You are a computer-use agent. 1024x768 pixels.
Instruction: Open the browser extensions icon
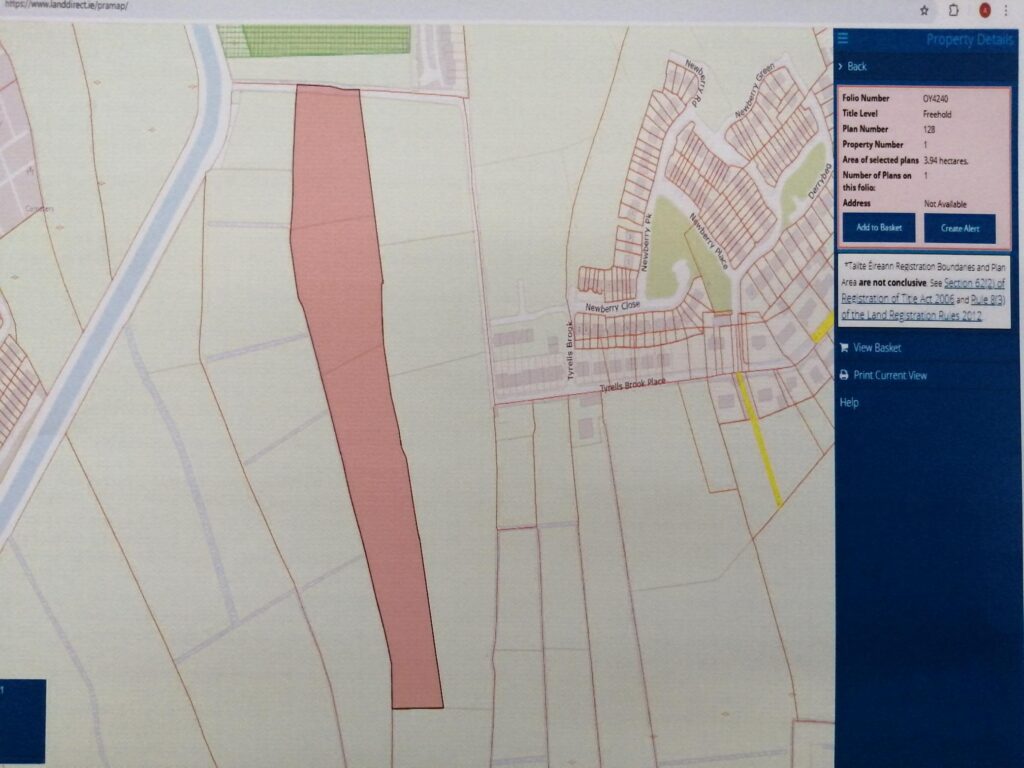pos(954,10)
